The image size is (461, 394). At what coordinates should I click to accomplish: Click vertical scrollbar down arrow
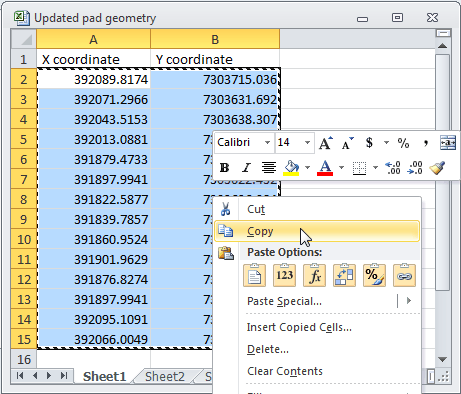coord(442,359)
